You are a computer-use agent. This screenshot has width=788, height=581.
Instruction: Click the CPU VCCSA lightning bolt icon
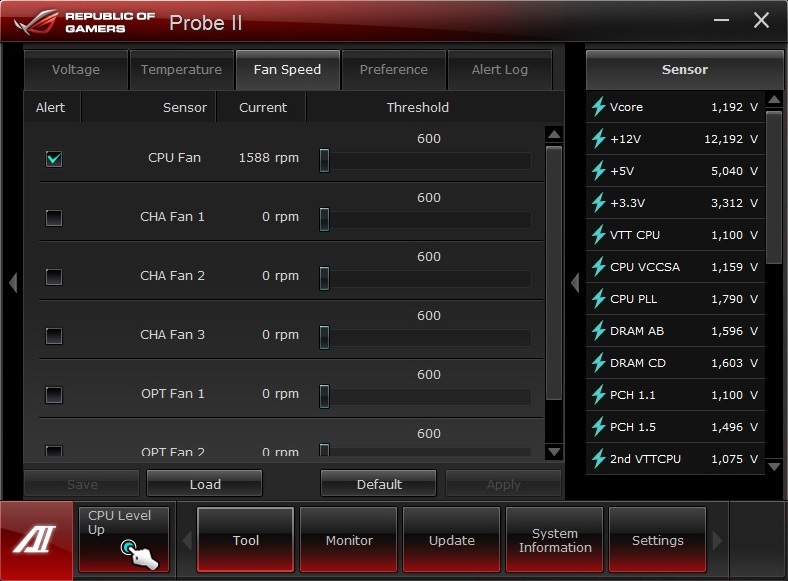(x=599, y=267)
